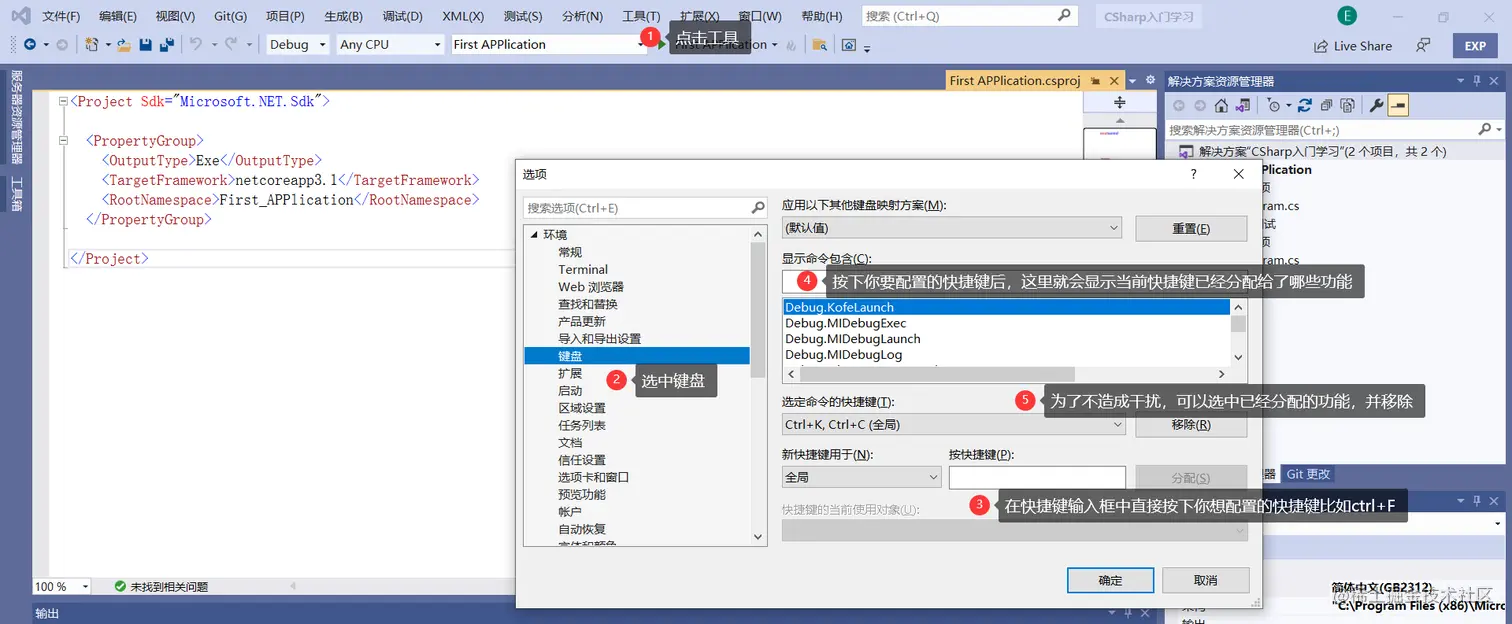
Task: Switch to the Git 更改 tab
Action: coord(1308,474)
